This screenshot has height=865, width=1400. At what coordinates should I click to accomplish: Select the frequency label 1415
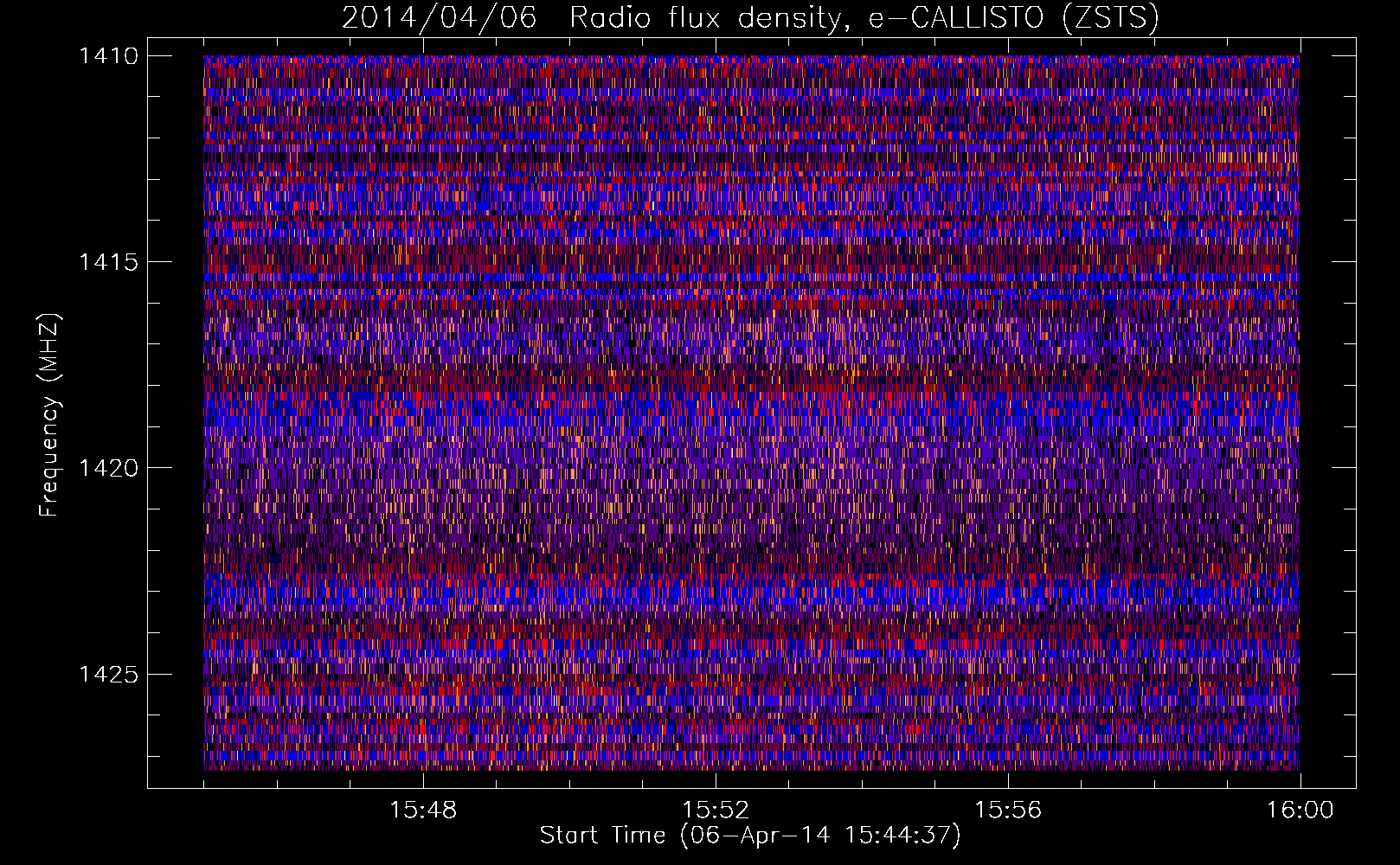(x=108, y=262)
